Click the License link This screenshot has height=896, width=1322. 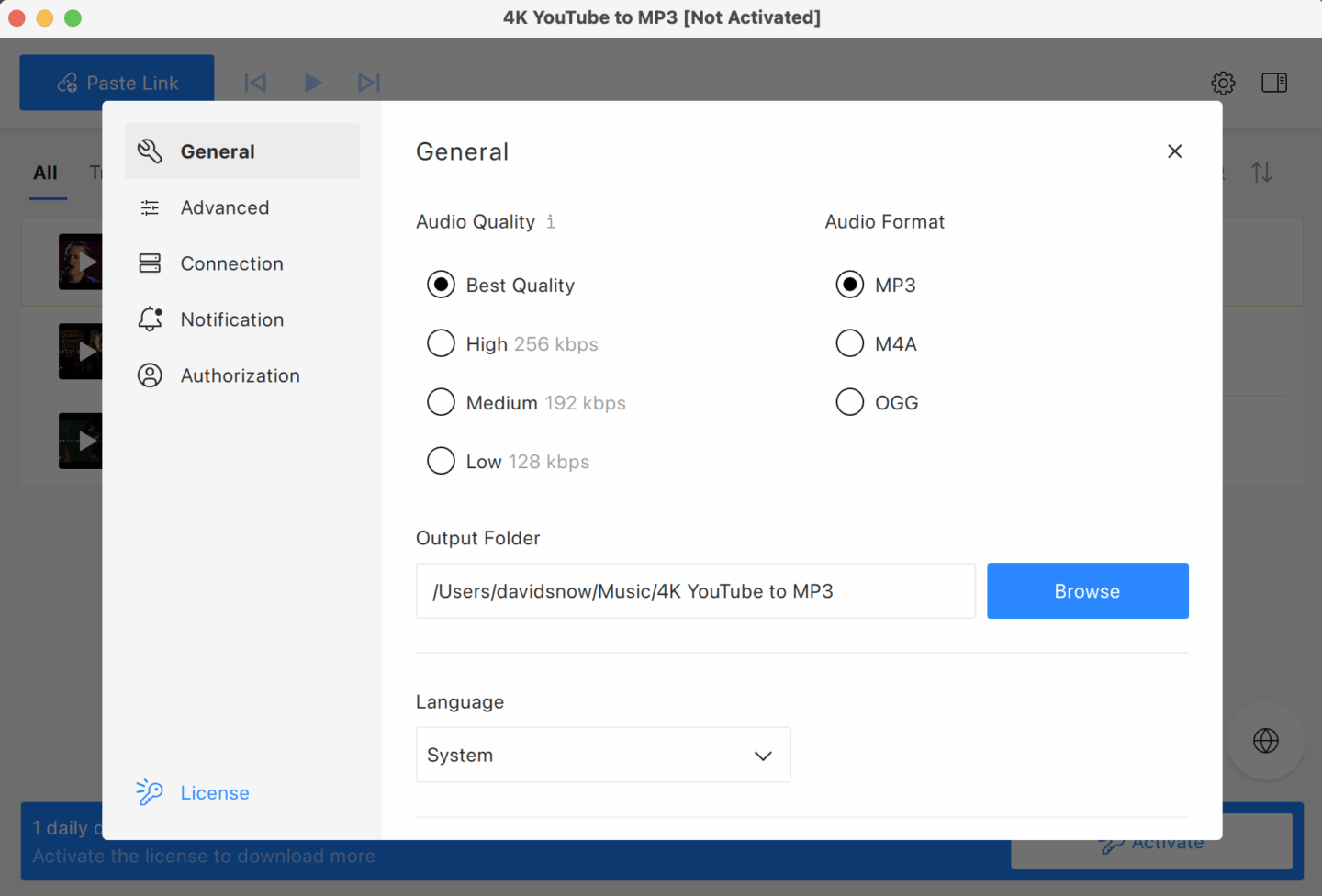click(214, 791)
